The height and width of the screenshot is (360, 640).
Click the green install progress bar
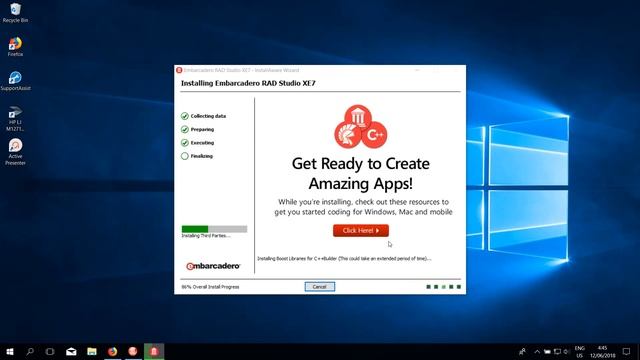[x=214, y=229]
